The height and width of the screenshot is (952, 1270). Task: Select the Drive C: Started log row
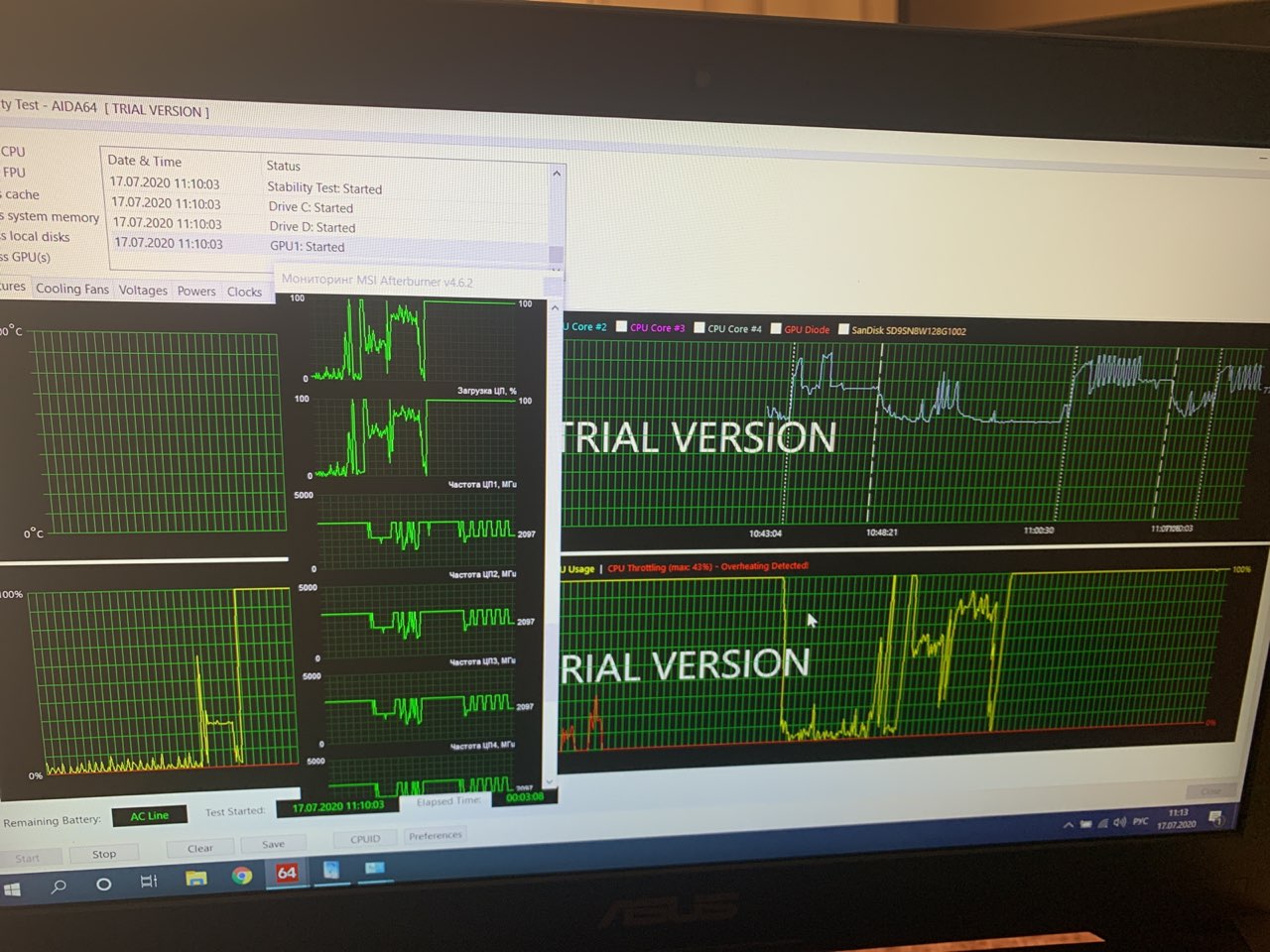tap(330, 205)
